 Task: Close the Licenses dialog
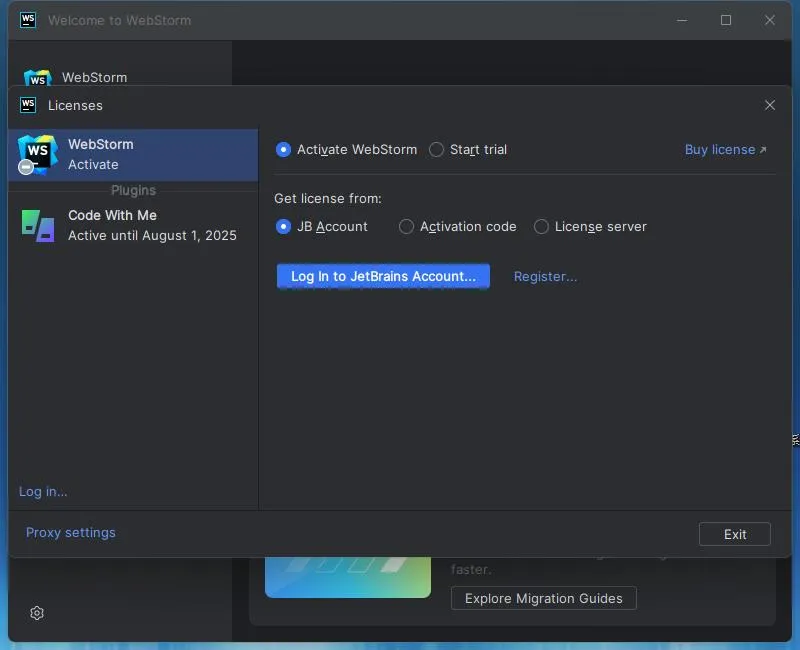point(769,105)
